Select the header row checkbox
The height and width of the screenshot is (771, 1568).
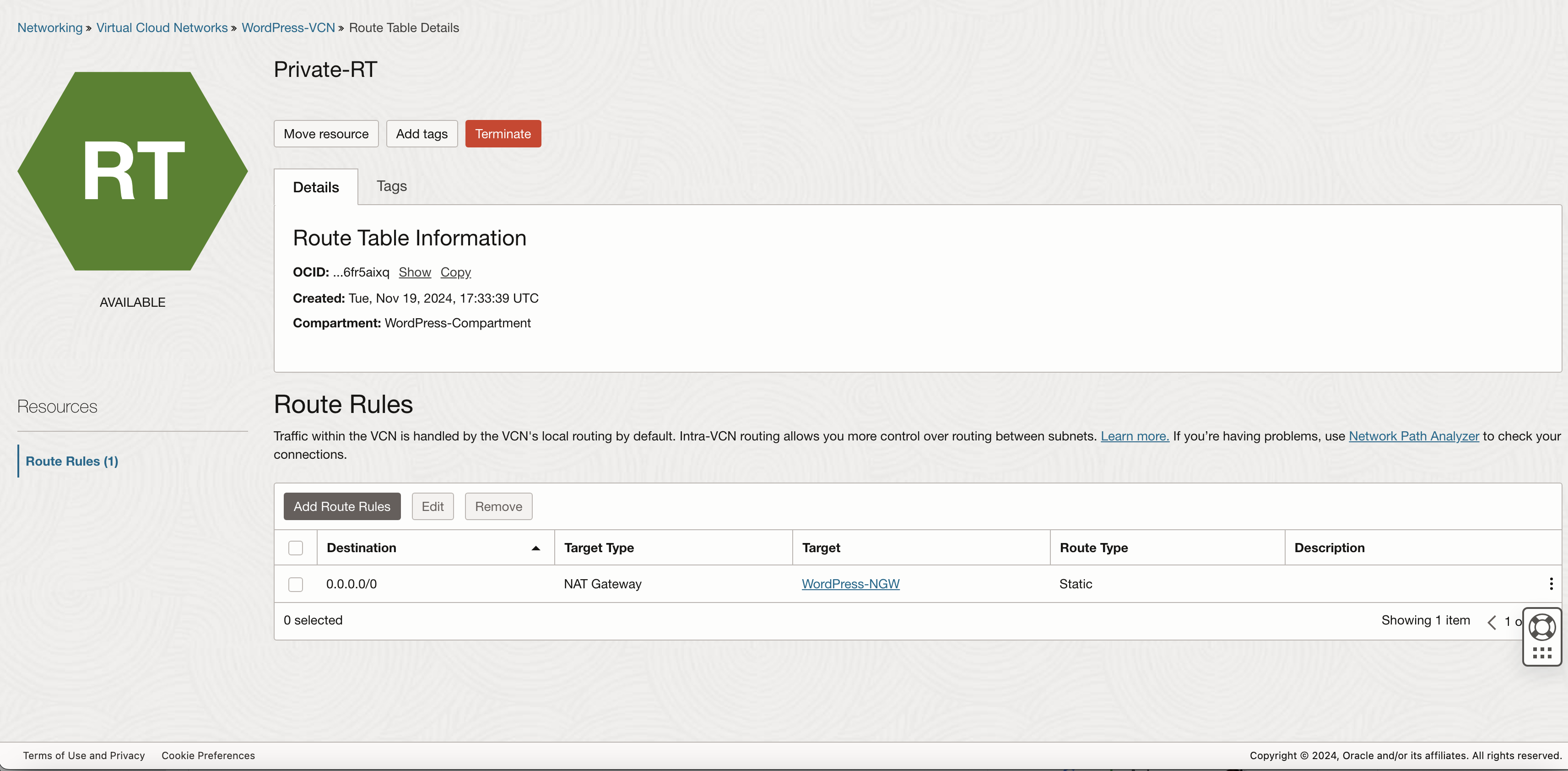296,548
